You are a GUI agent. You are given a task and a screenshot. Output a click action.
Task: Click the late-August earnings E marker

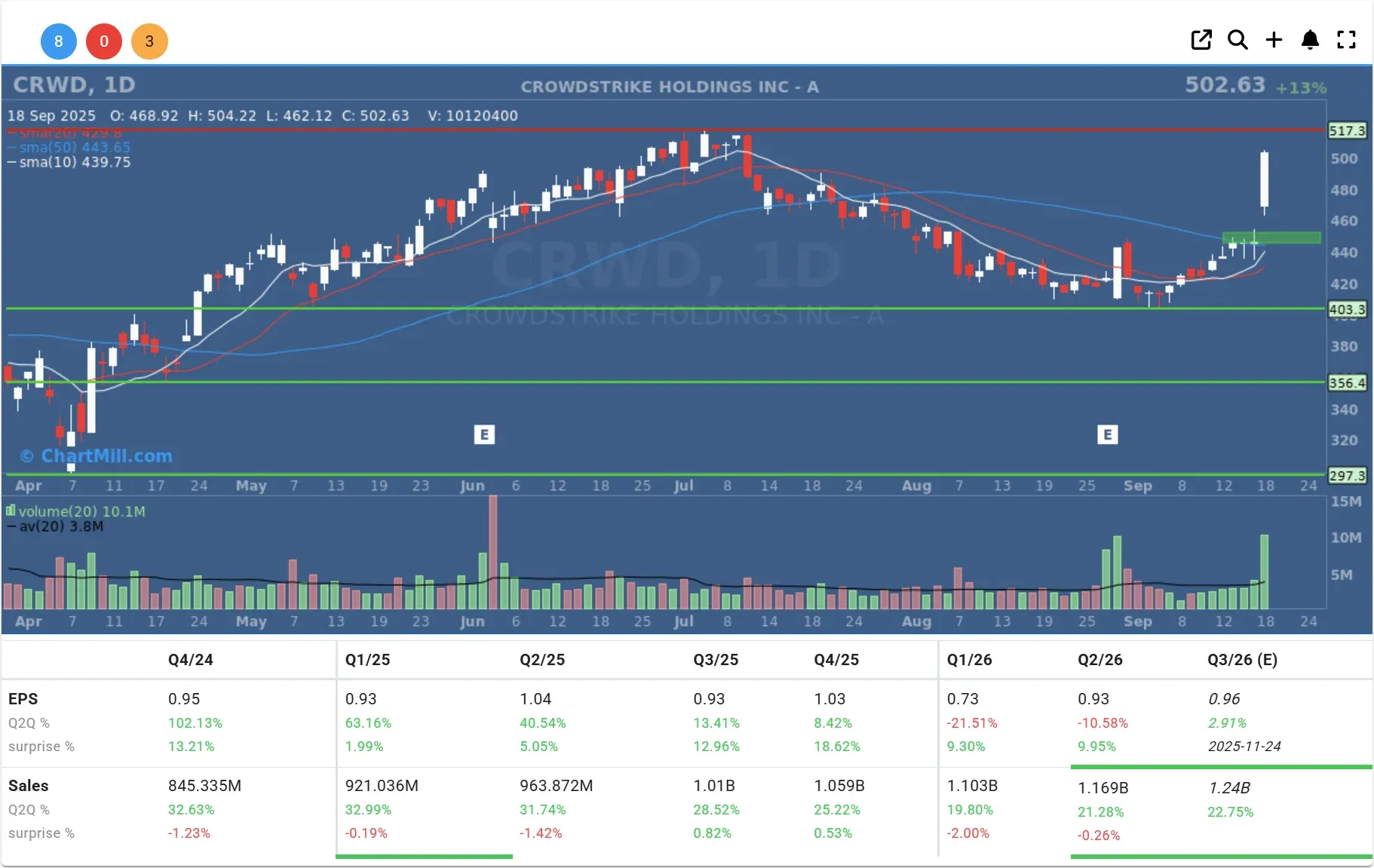1107,434
